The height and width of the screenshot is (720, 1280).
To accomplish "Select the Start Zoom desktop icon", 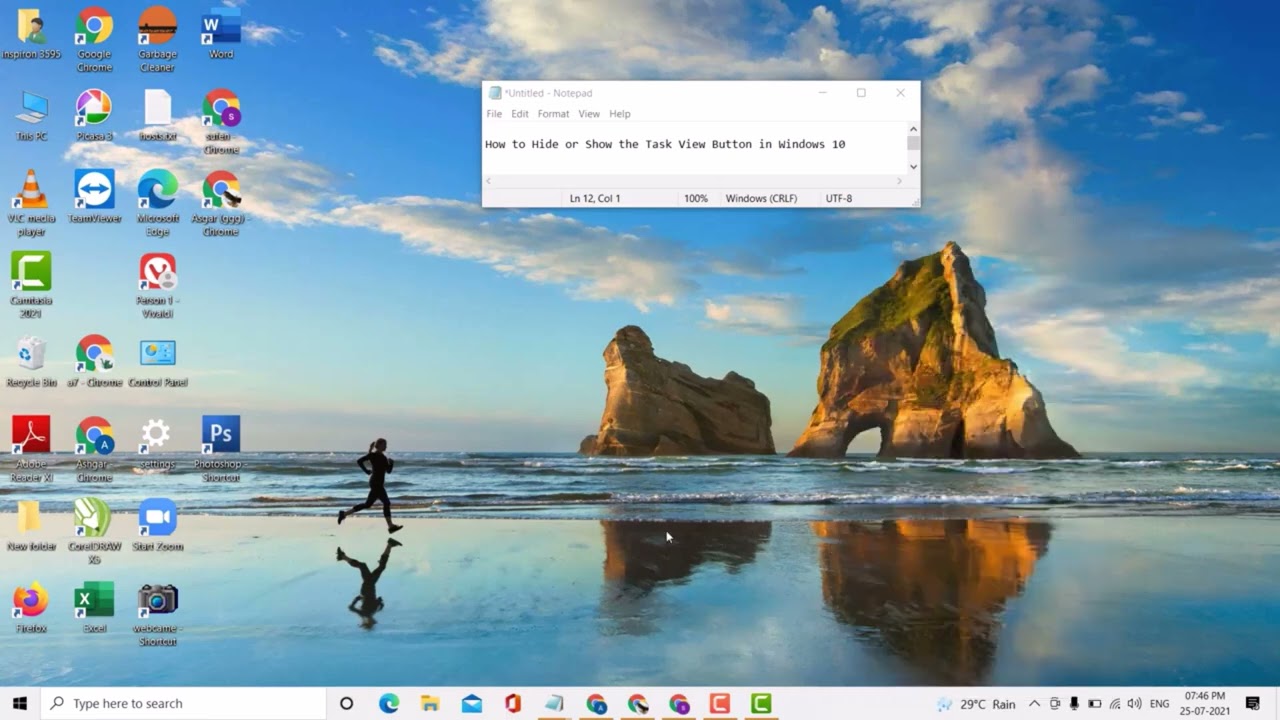I will point(158,525).
